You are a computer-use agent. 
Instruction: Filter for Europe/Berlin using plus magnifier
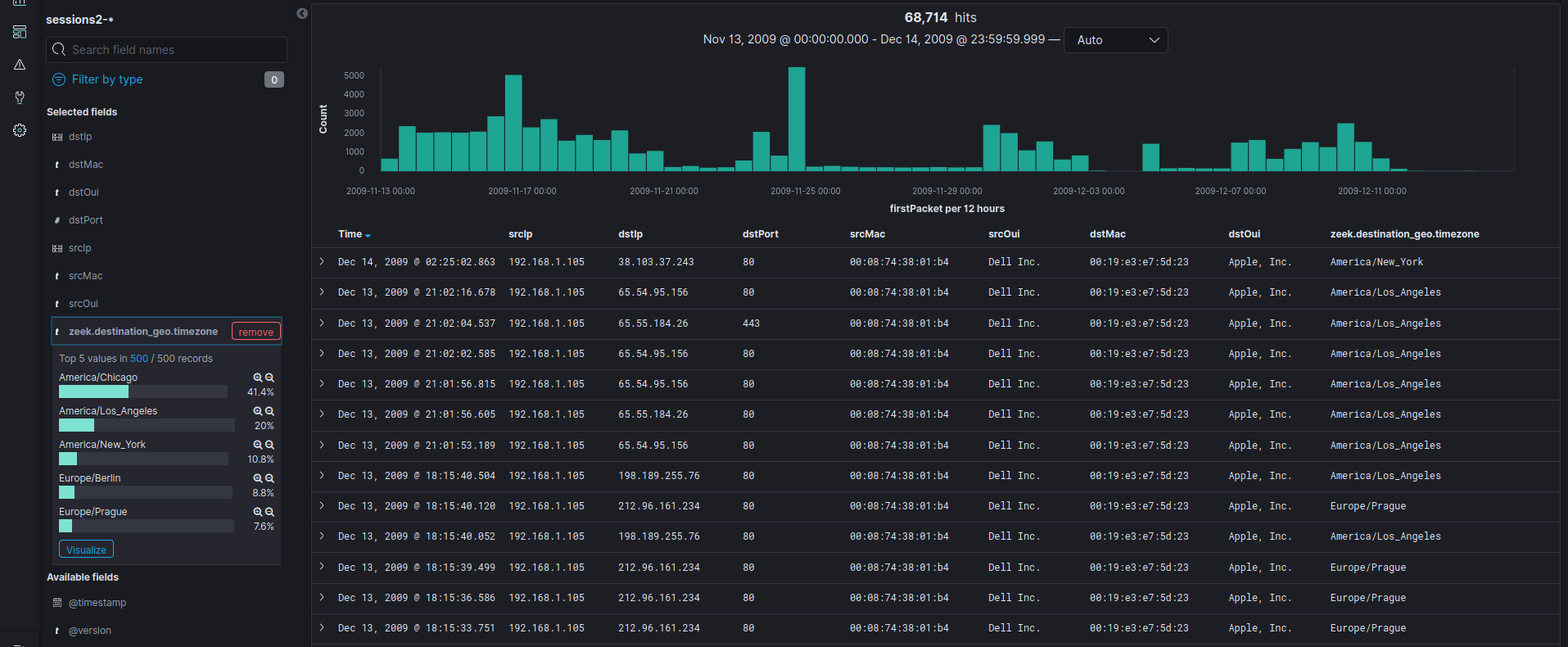[x=258, y=478]
